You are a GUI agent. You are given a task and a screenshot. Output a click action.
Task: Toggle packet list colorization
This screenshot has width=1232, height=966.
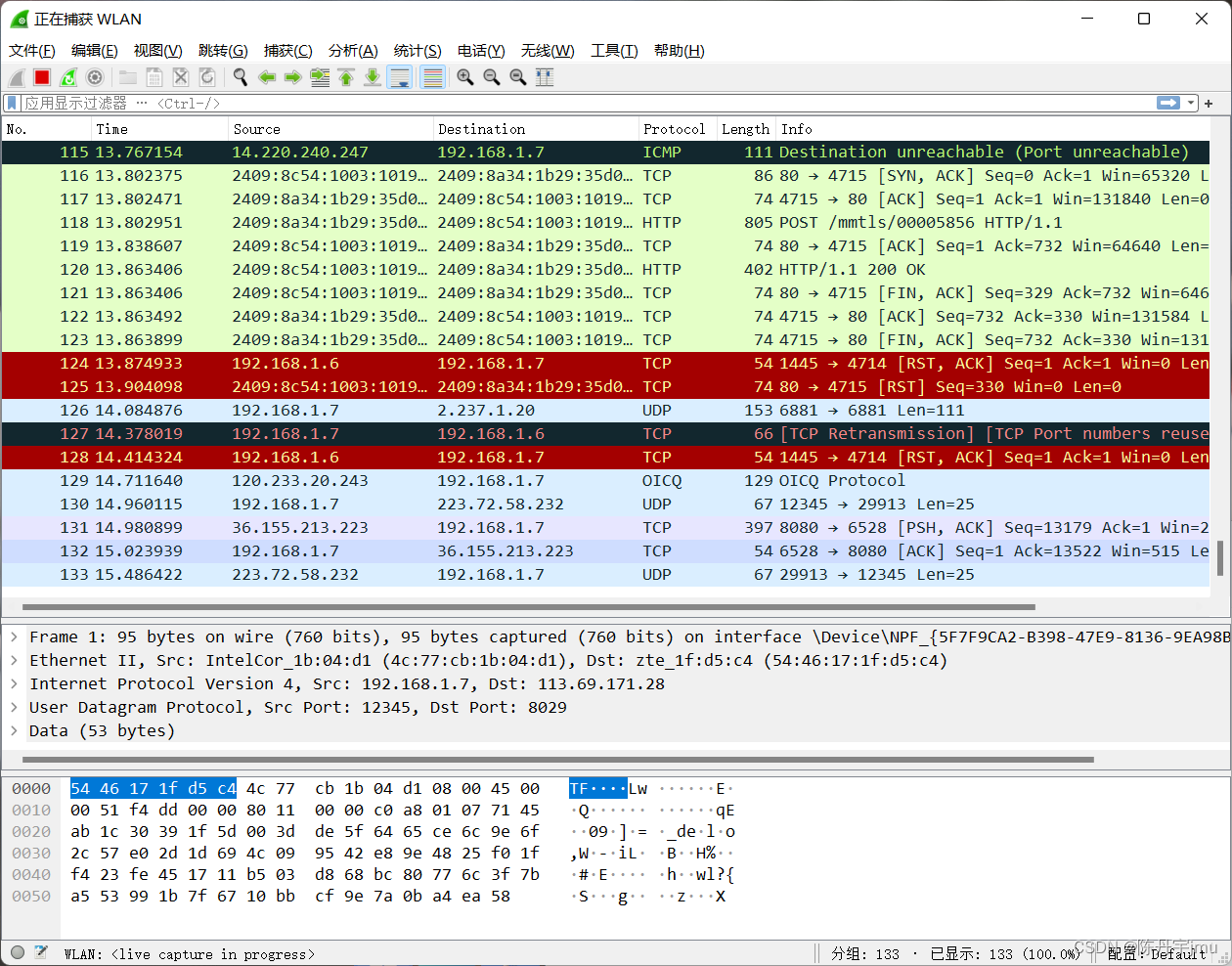433,77
